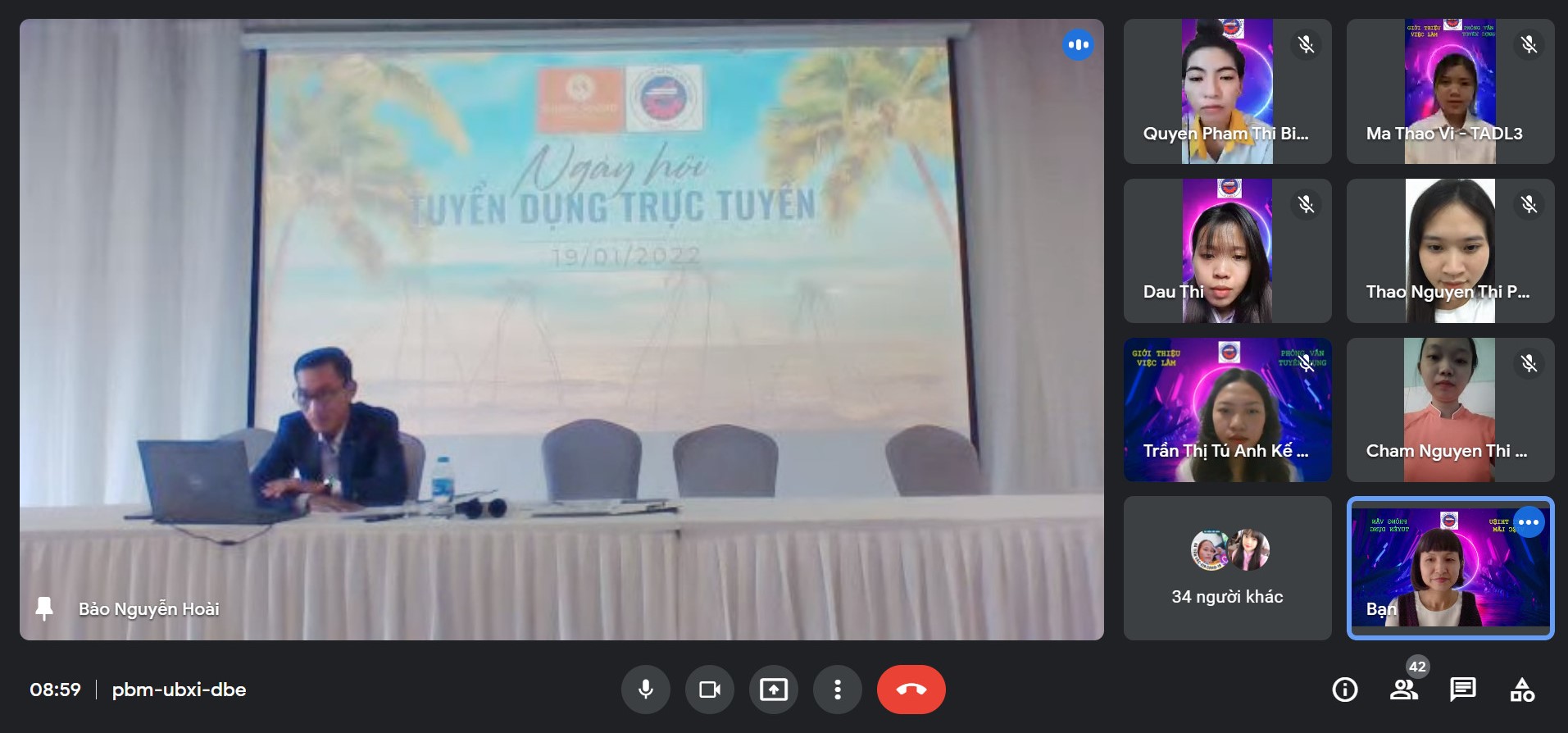The width and height of the screenshot is (1568, 733).
Task: Click muted mic icon on Thao Nguyen Thi tile
Action: coord(1529,204)
